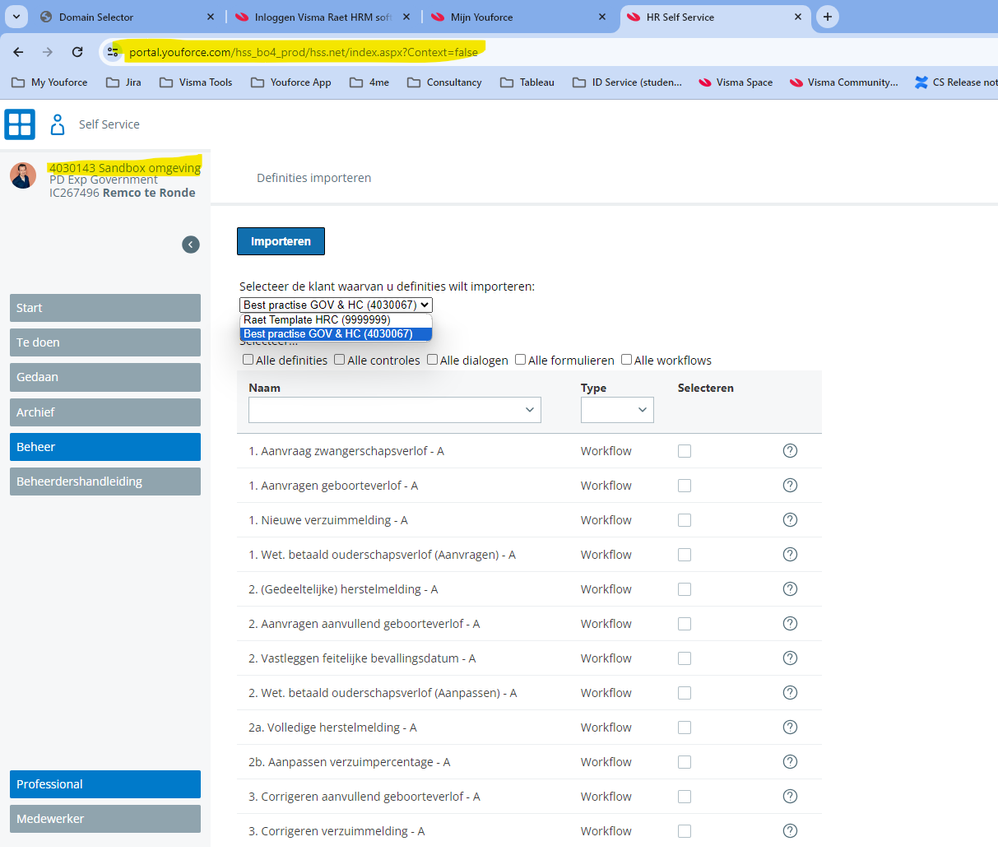Open the site information icon in address bar

tap(113, 52)
